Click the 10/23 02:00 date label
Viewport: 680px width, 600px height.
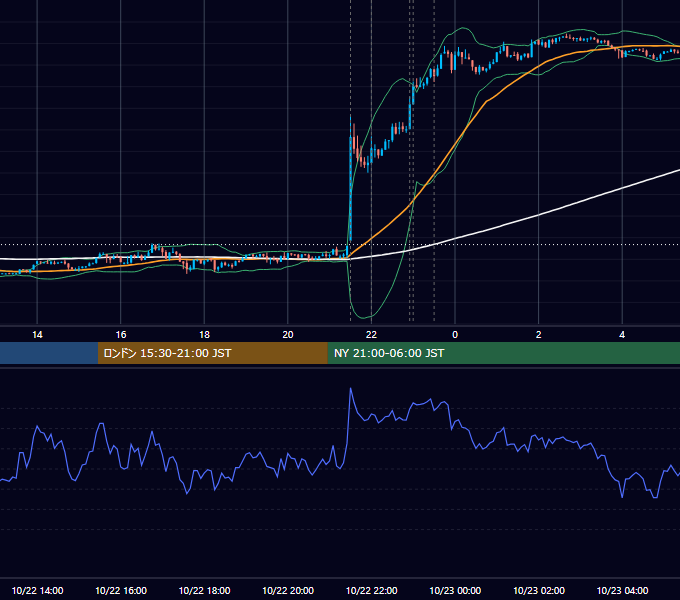pos(539,590)
